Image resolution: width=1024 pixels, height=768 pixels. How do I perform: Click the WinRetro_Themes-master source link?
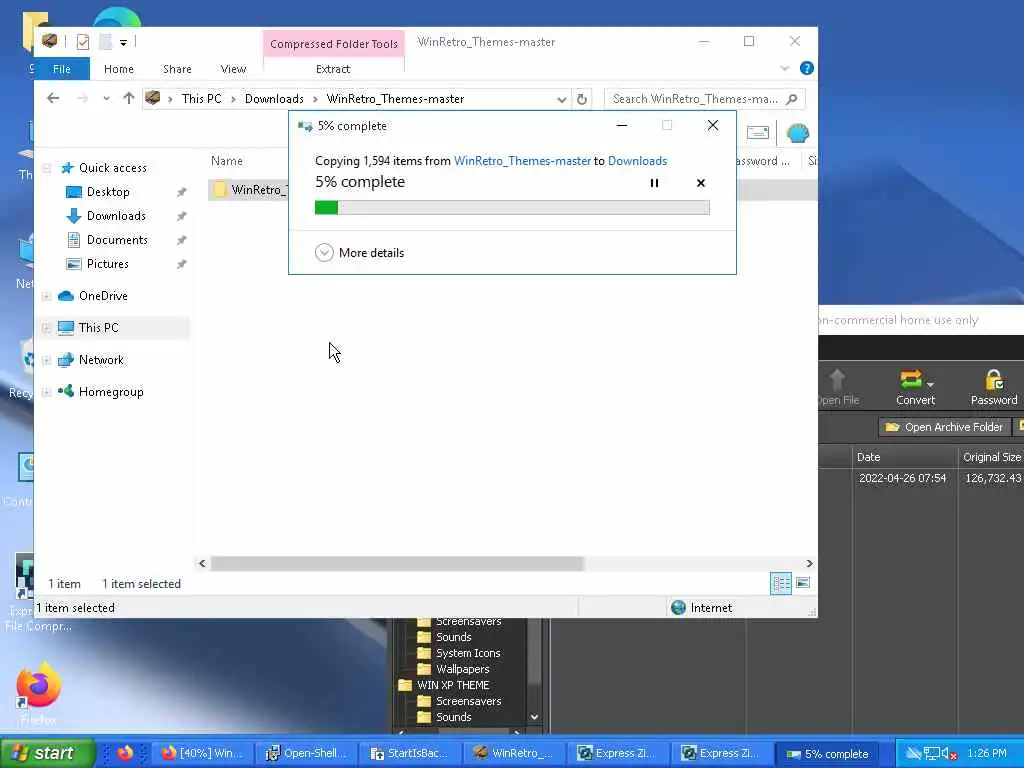coord(522,161)
